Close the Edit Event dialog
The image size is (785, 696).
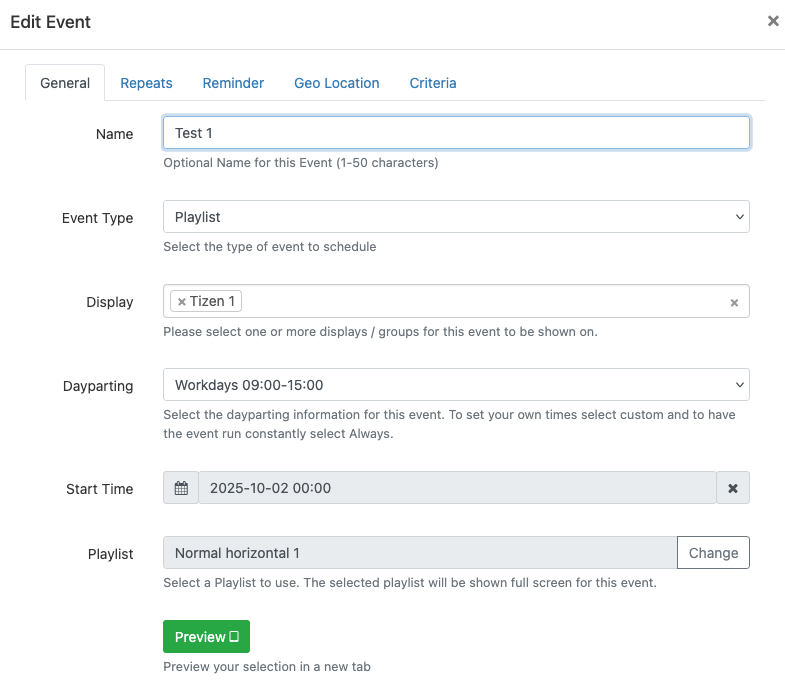coord(773,21)
